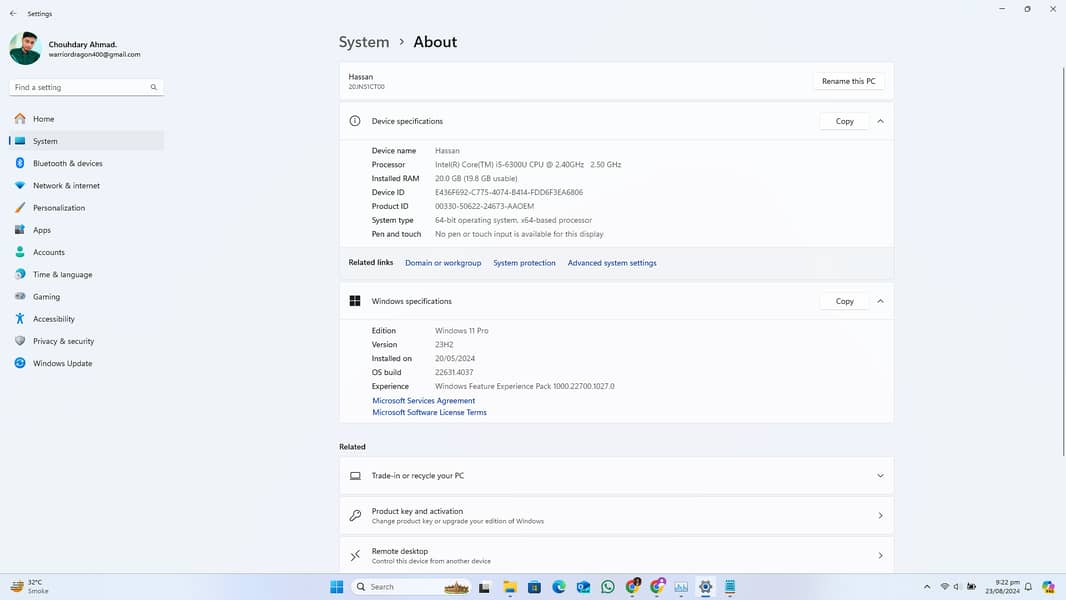This screenshot has height=600, width=1066.
Task: Collapse the Windows specifications section
Action: [x=880, y=301]
